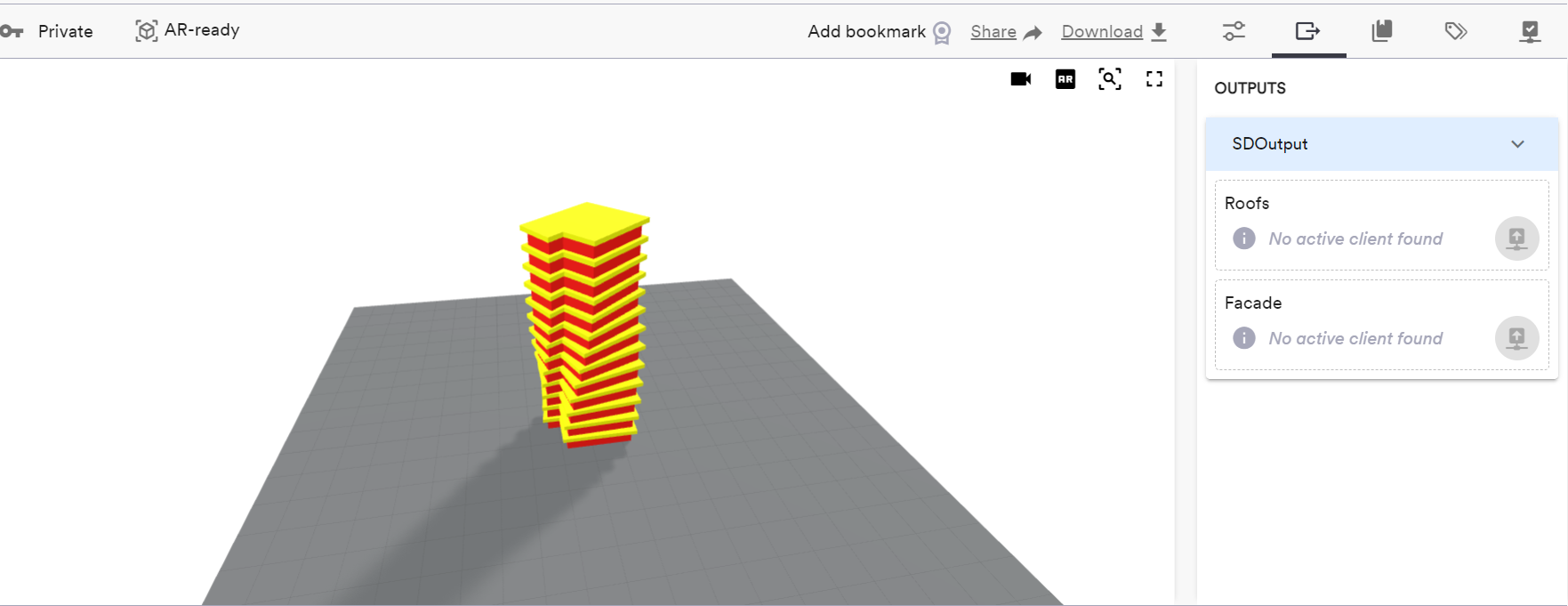Viewport: 1568px width, 606px height.
Task: Enter fullscreen viewer mode
Action: pos(1154,79)
